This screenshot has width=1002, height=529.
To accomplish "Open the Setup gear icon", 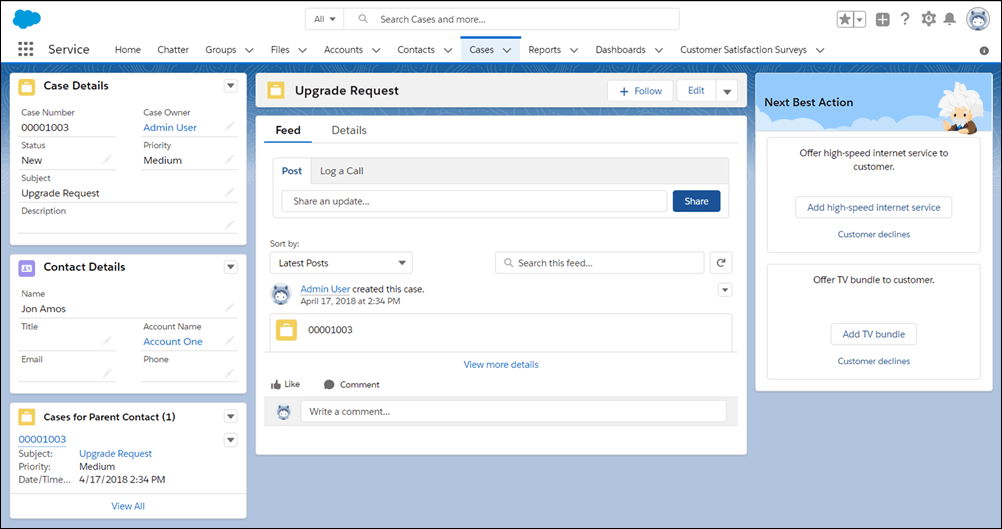I will pos(929,19).
